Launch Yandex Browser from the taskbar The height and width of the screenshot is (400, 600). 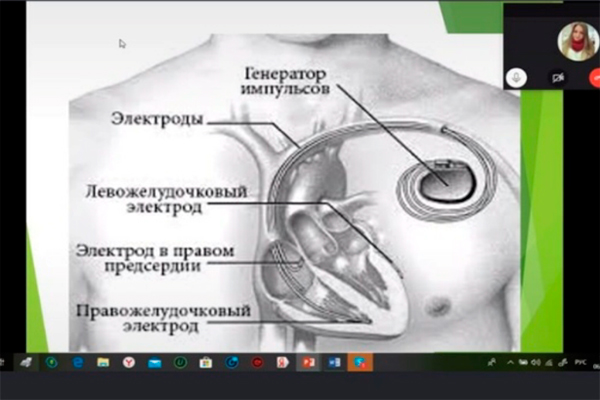pyautogui.click(x=129, y=361)
